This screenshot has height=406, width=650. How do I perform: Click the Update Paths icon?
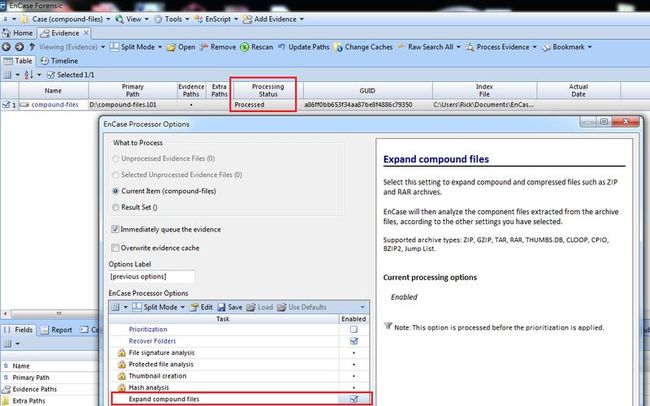click(x=282, y=47)
